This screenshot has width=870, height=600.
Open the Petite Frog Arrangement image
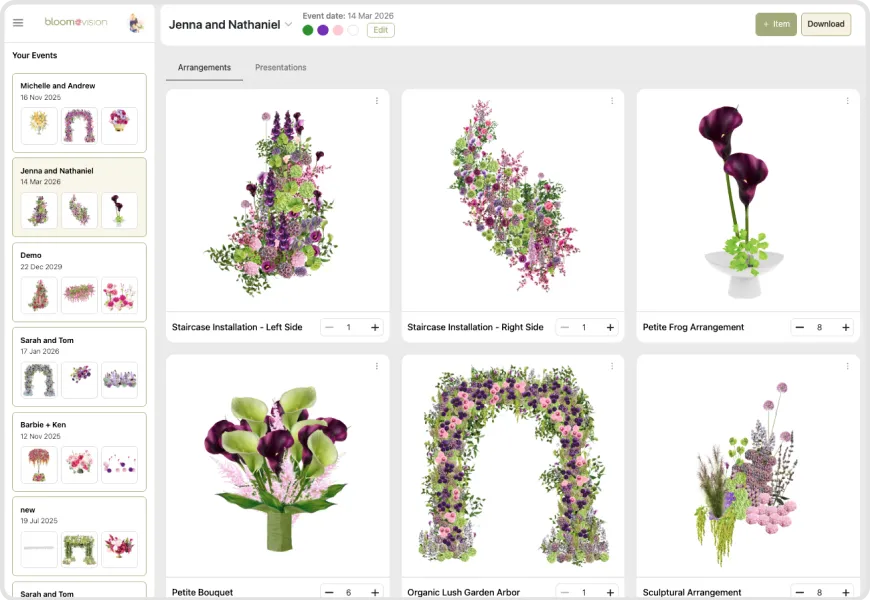(x=748, y=200)
